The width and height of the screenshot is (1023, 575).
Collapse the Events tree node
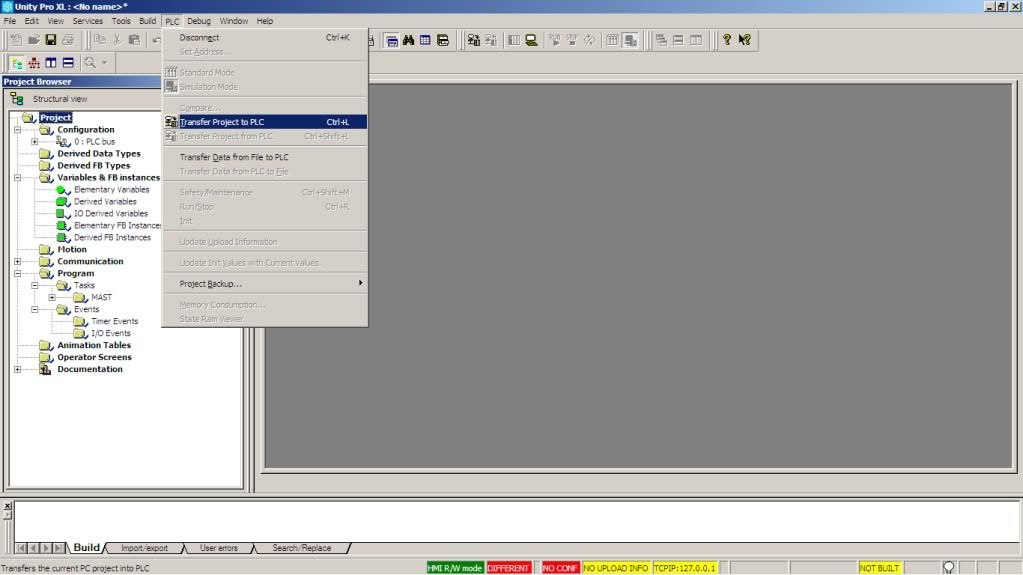point(35,309)
